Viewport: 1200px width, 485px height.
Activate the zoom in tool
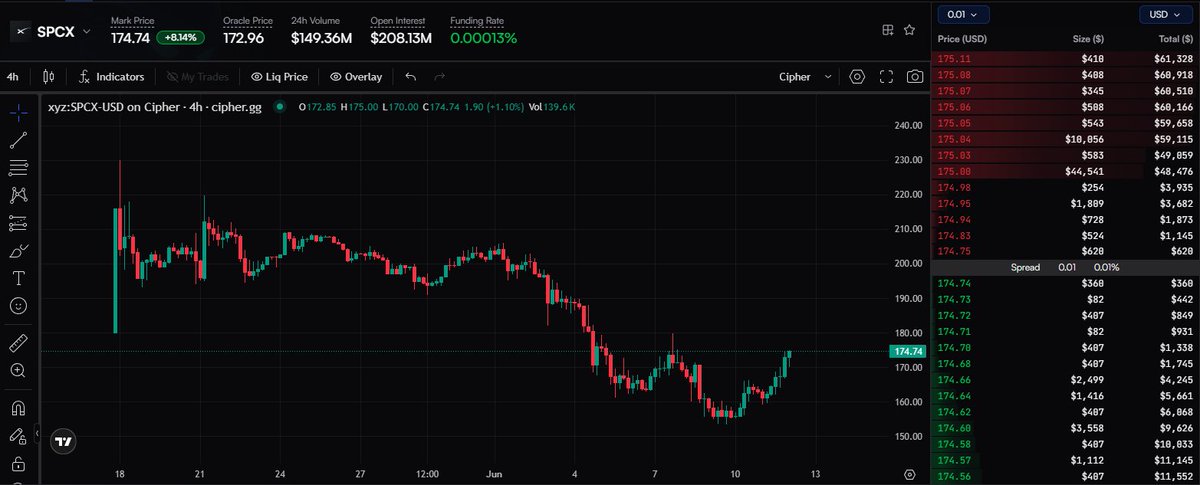(x=18, y=371)
